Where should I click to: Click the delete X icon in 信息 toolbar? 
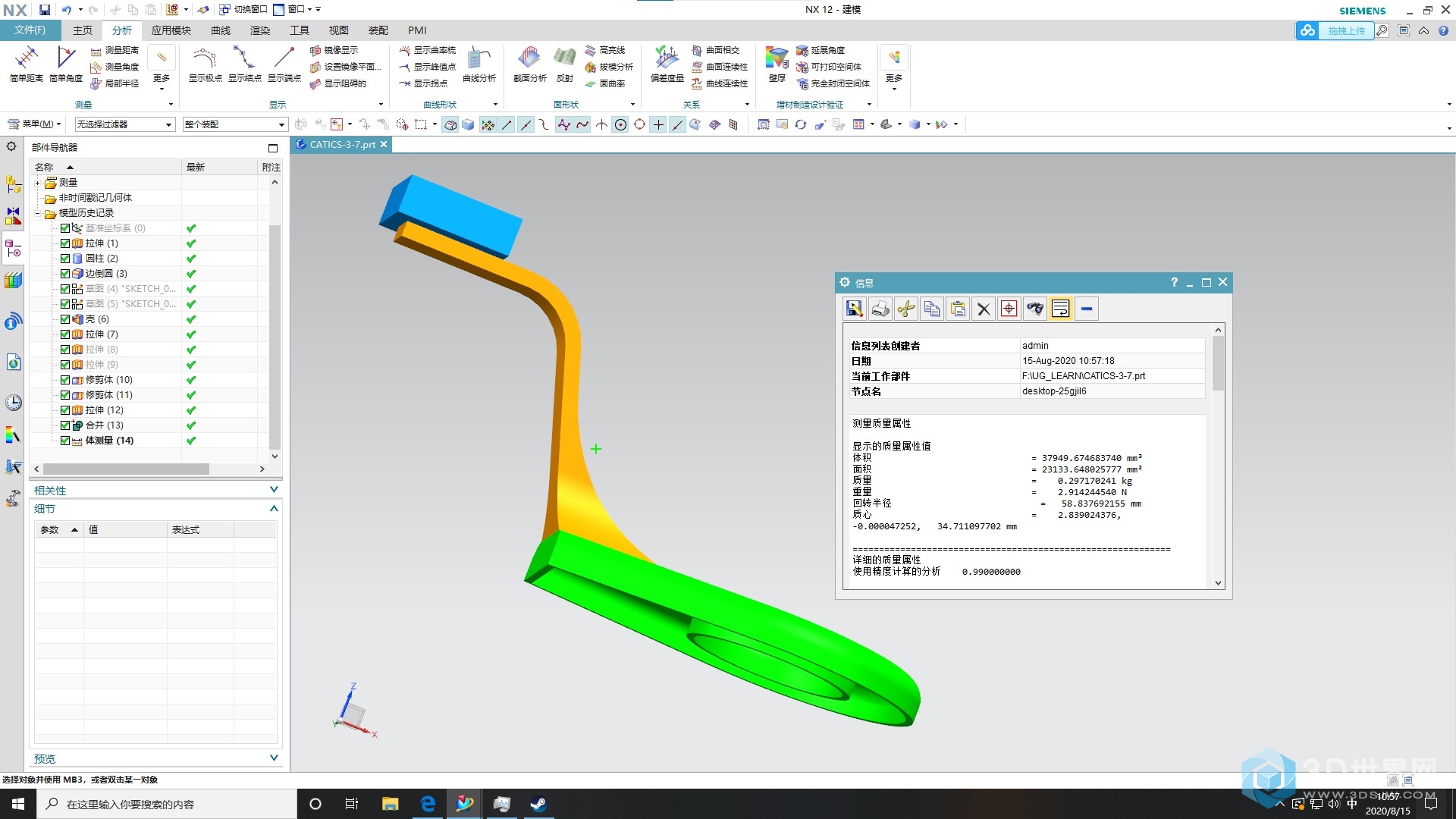pos(984,309)
